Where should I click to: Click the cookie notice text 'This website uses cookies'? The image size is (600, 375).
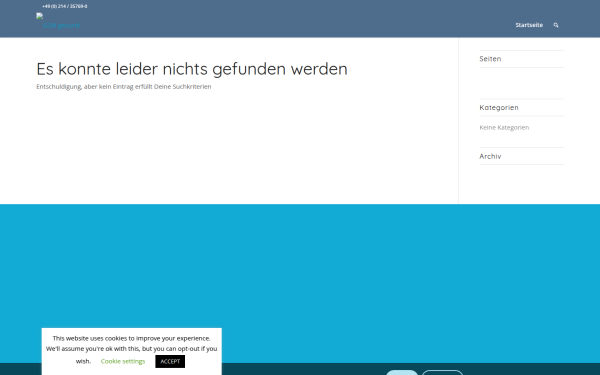(x=131, y=338)
